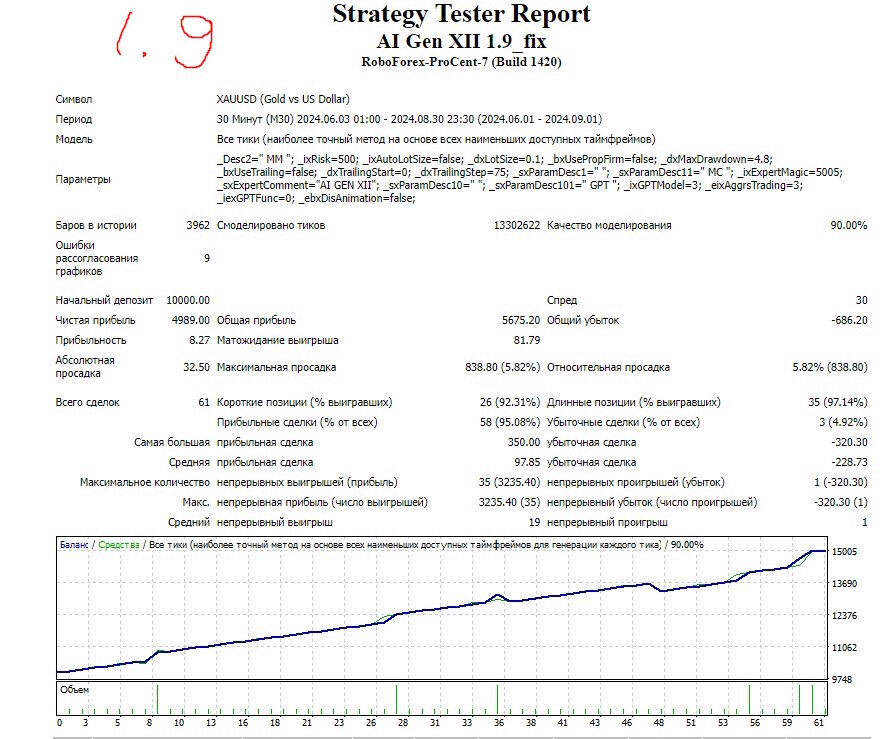Click the initial deposit value 10000.00
The width and height of the screenshot is (884, 739).
pyautogui.click(x=188, y=300)
